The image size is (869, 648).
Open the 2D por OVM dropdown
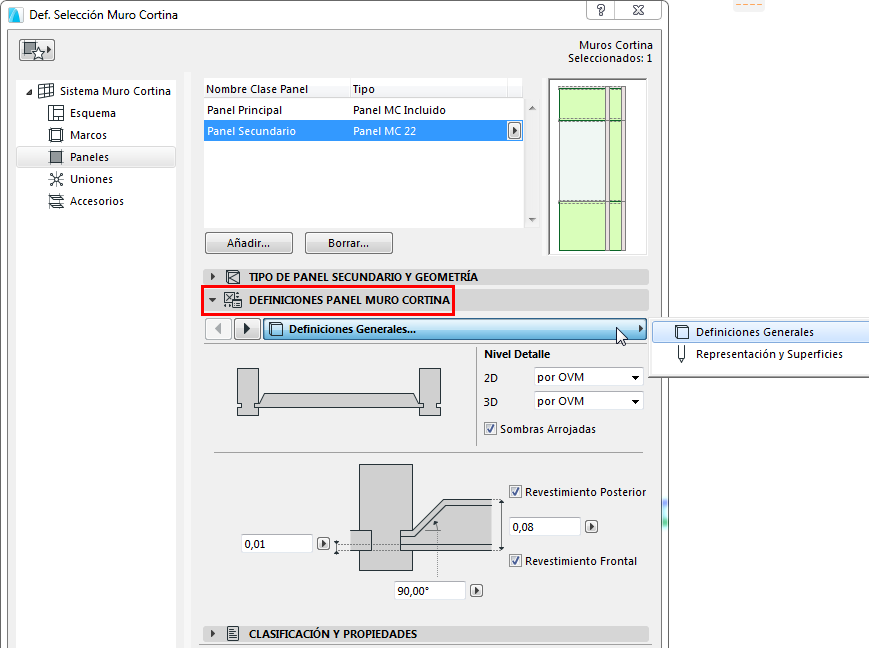pyautogui.click(x=588, y=377)
